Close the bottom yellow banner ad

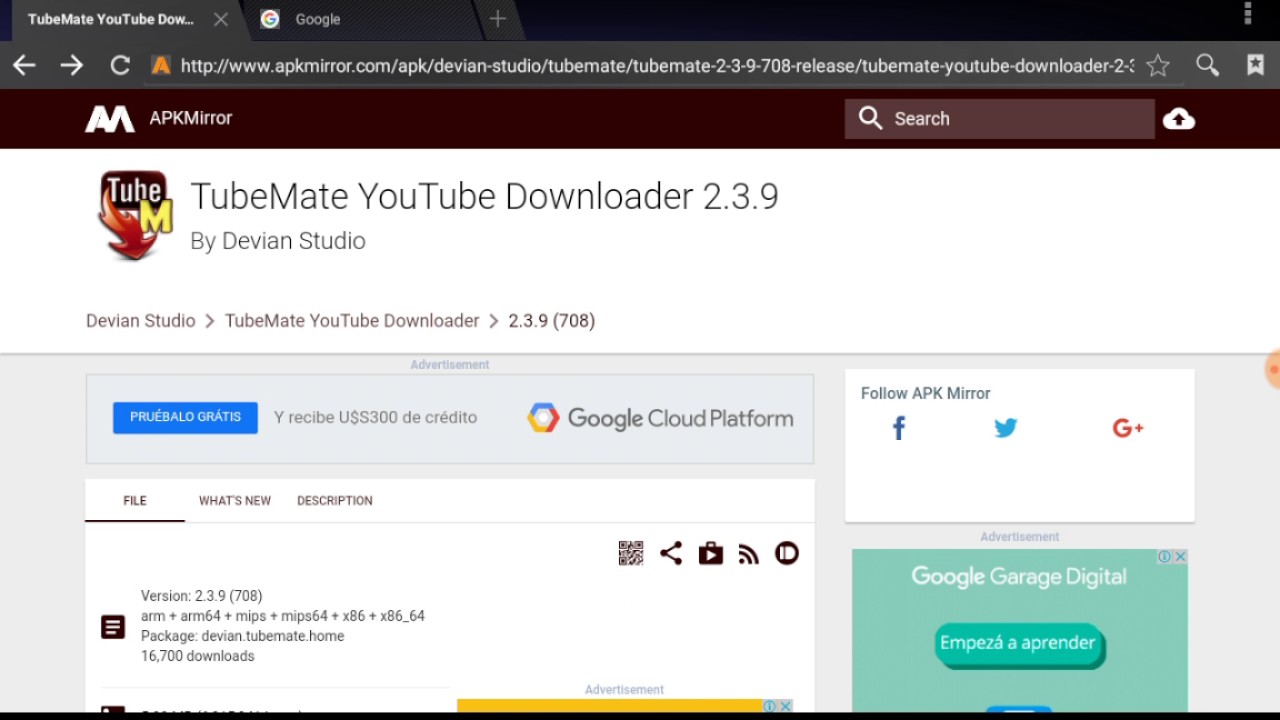(786, 706)
